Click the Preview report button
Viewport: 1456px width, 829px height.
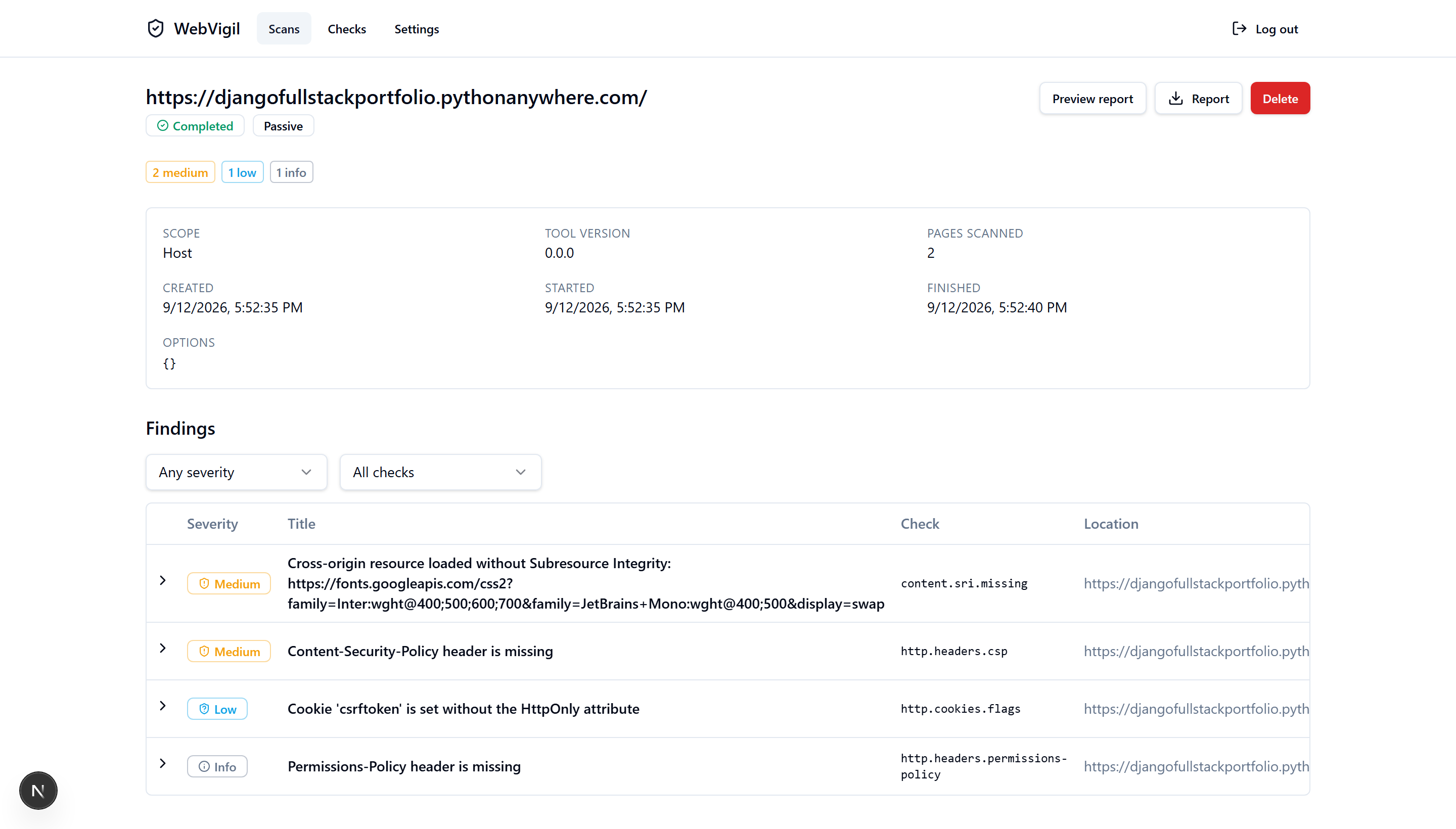click(x=1092, y=99)
